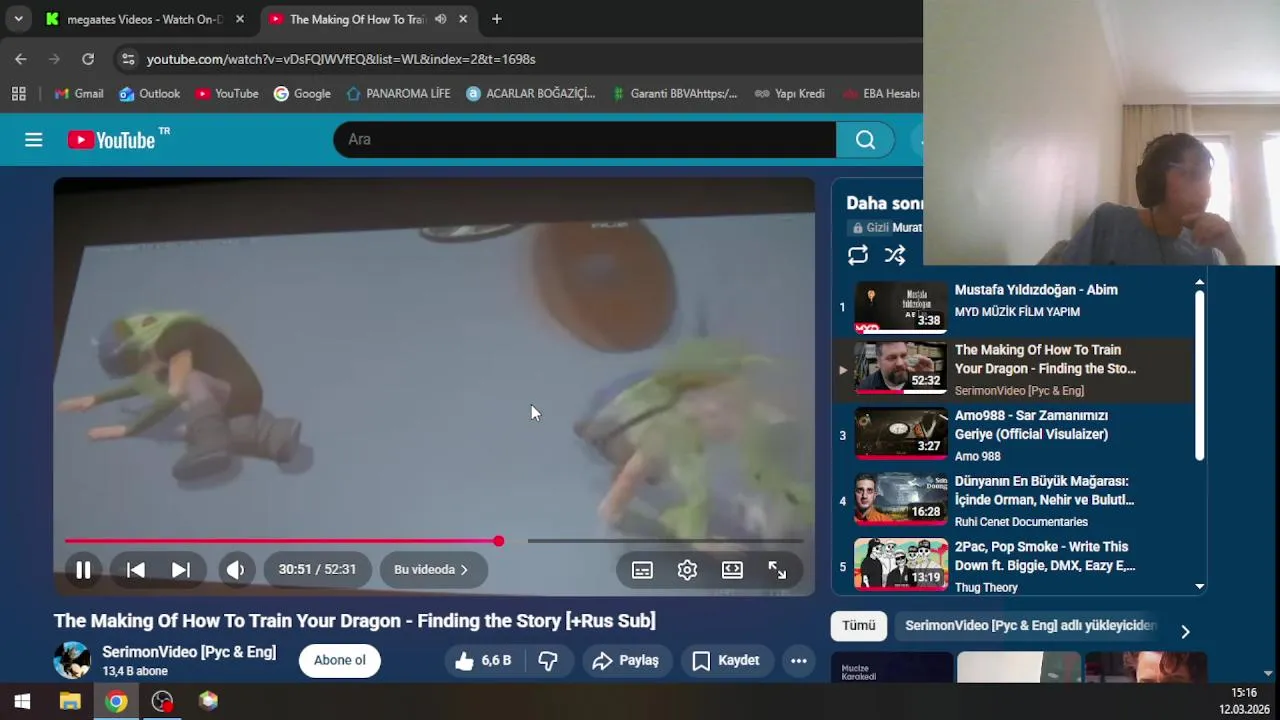
Task: Subscribe with Abone ol button
Action: point(340,660)
